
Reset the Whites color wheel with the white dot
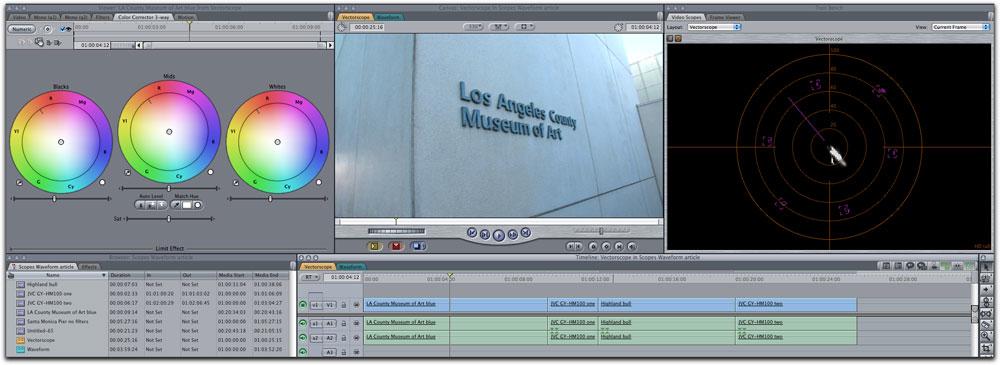[x=320, y=182]
